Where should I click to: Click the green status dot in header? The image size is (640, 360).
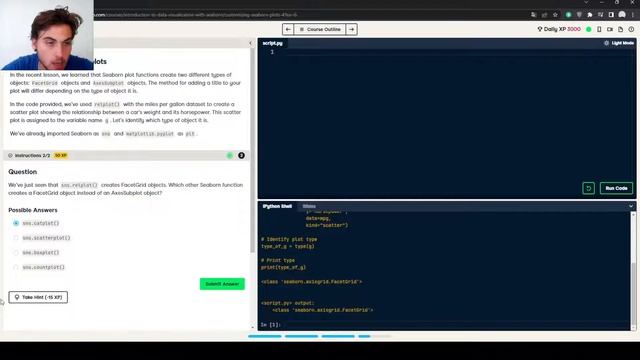(x=589, y=29)
